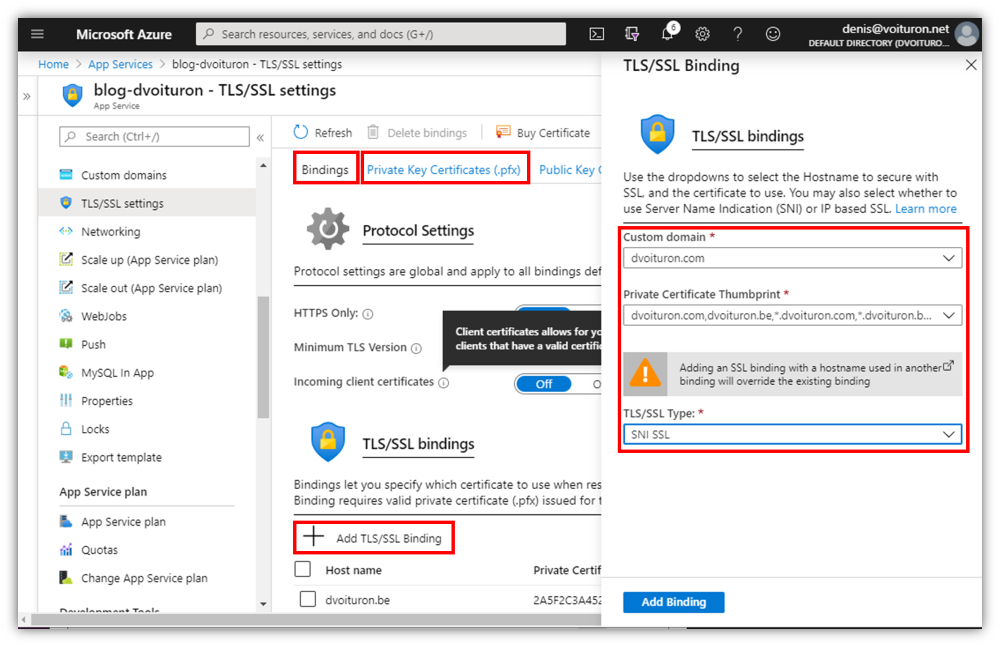Open the feedback smiley icon
Viewport: 1000px width, 647px height.
tap(772, 34)
